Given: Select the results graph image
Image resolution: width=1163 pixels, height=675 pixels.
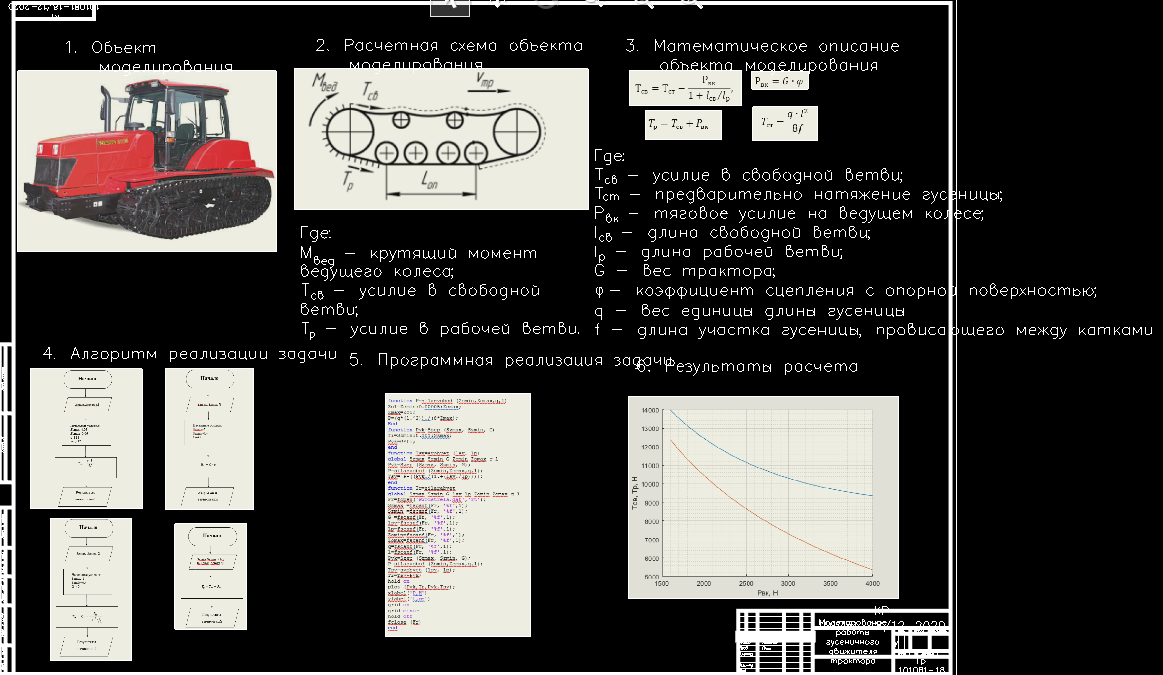Looking at the screenshot, I should pos(763,497).
